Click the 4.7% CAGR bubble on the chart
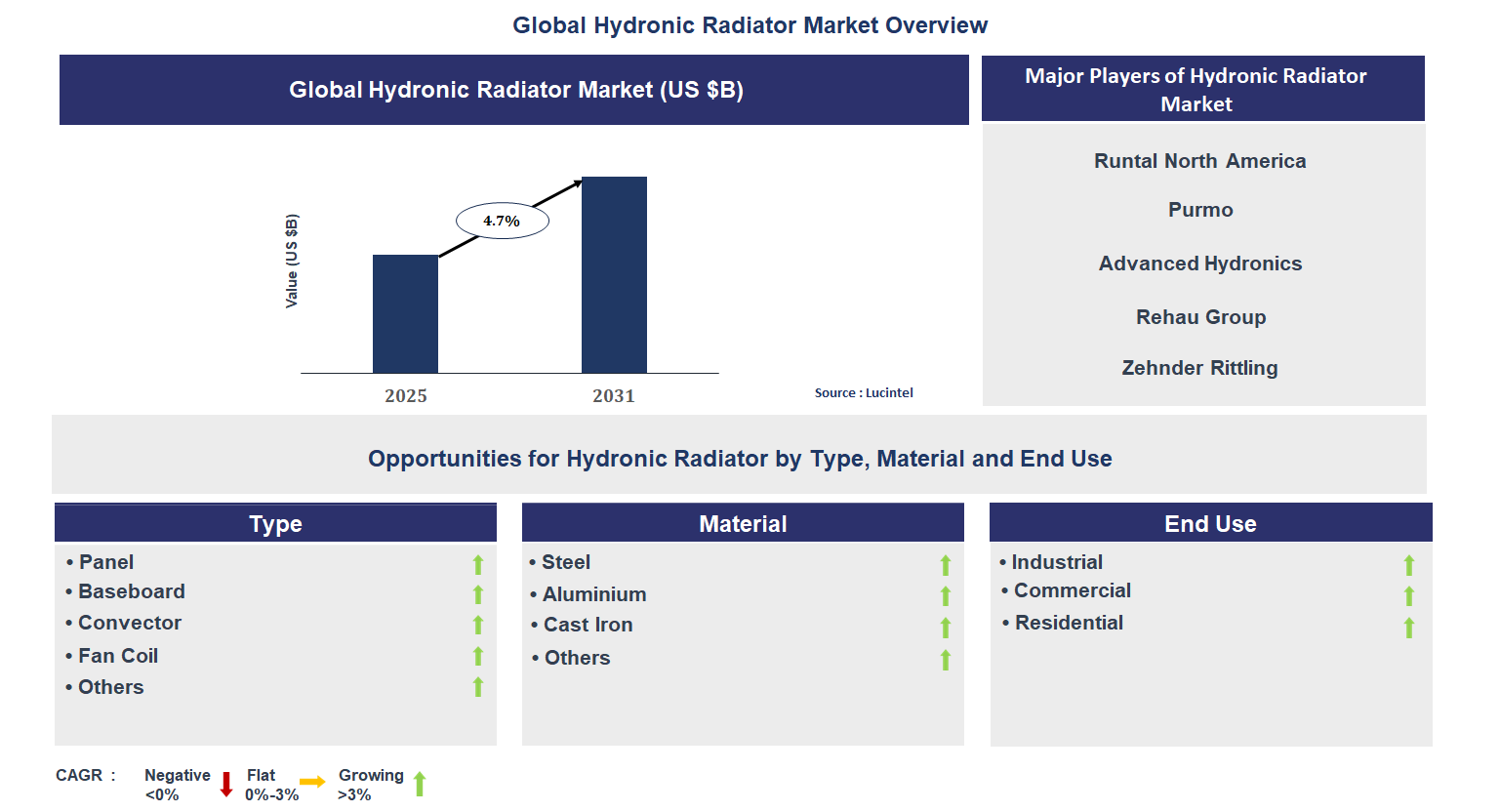The height and width of the screenshot is (812, 1500). click(501, 220)
